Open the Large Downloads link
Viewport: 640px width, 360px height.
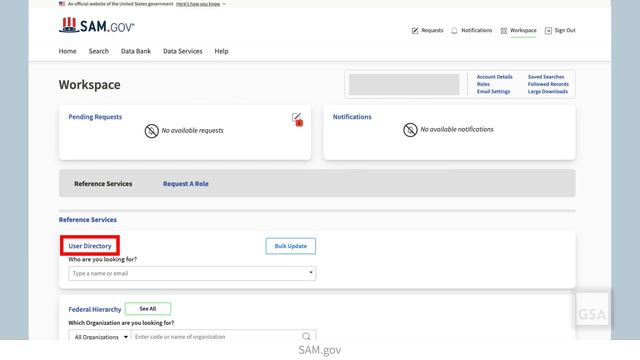click(x=548, y=91)
